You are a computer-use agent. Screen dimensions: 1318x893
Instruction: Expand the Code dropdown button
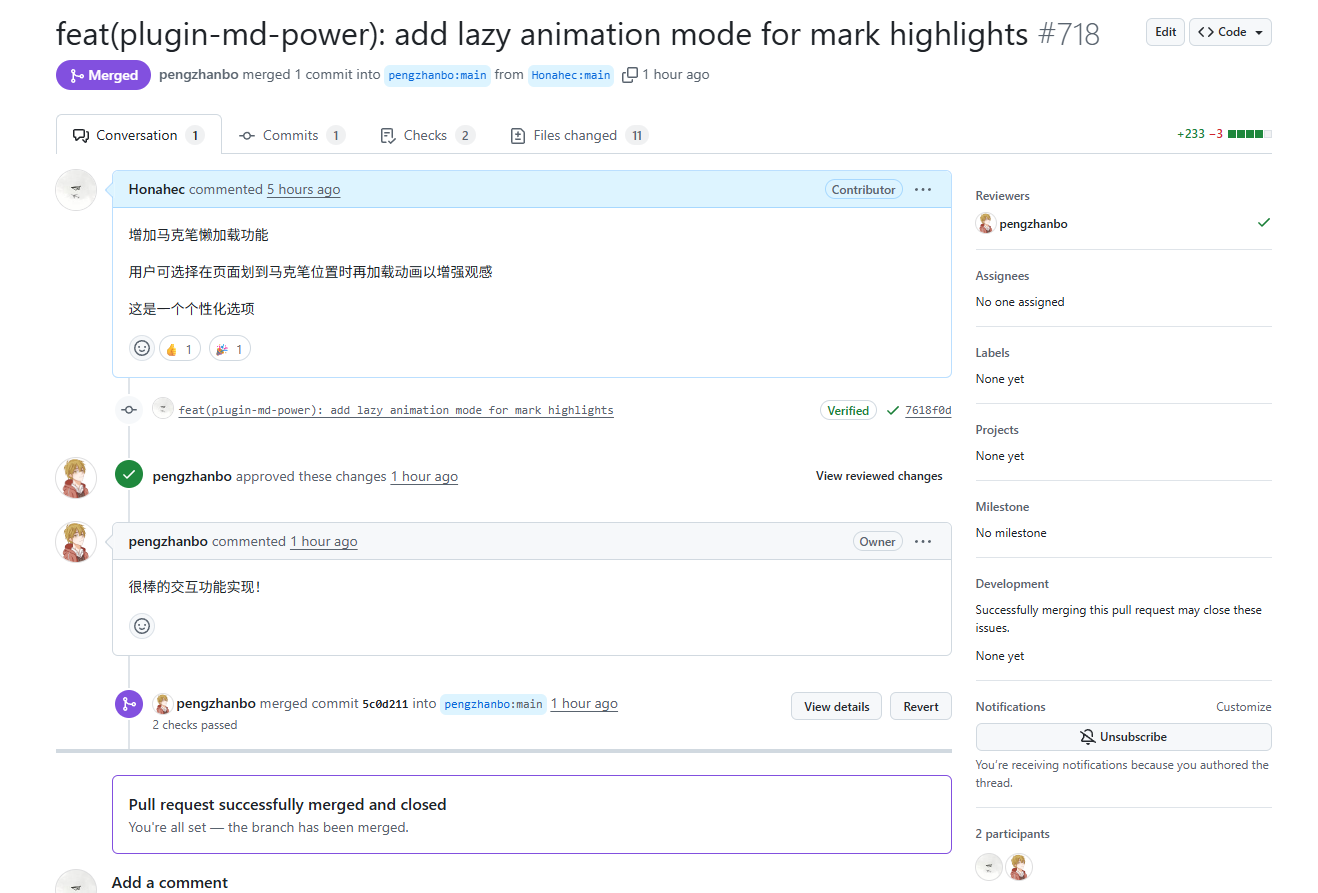[1230, 32]
